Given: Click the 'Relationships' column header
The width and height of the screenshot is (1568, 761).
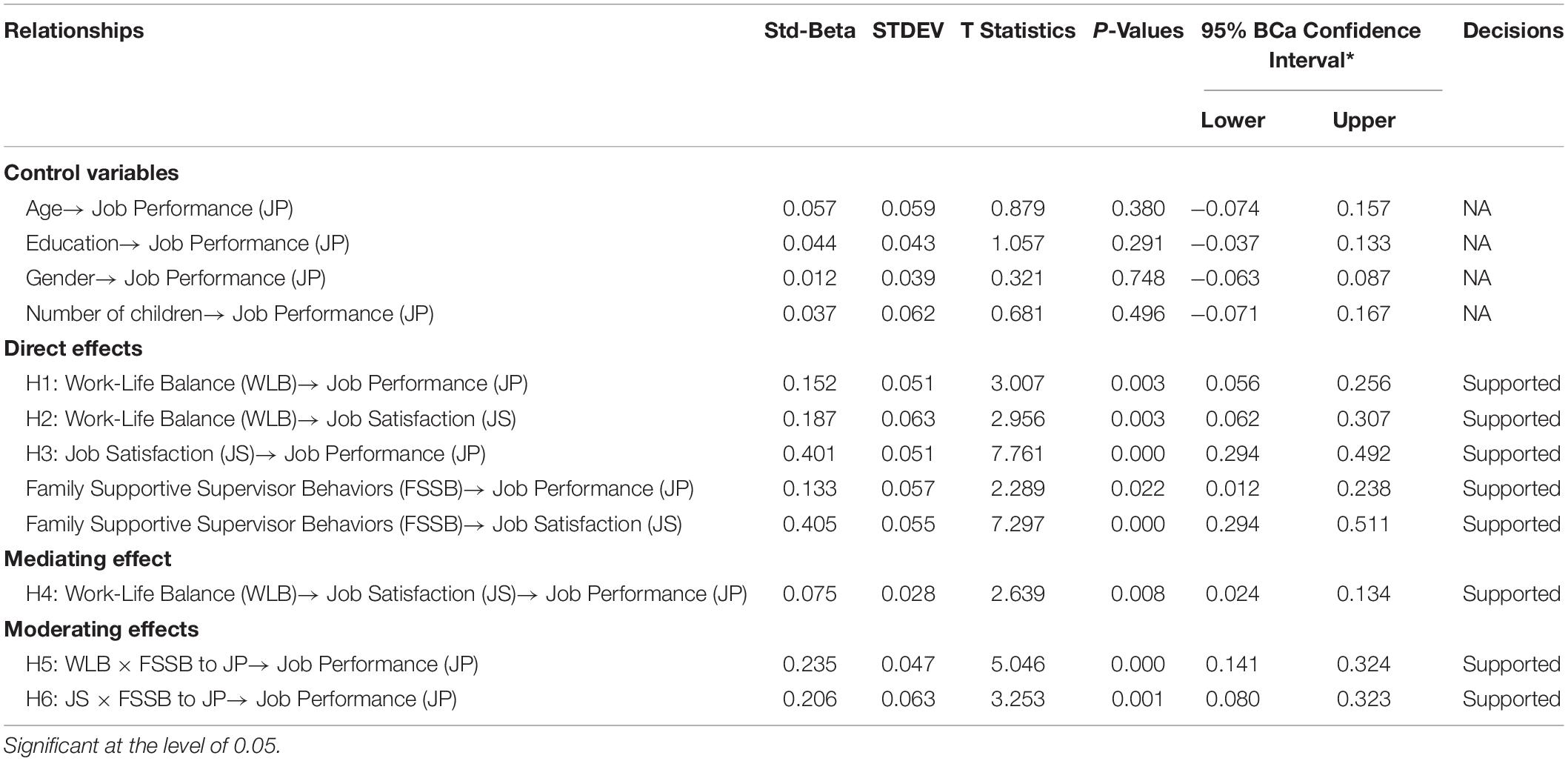Looking at the screenshot, I should (74, 31).
